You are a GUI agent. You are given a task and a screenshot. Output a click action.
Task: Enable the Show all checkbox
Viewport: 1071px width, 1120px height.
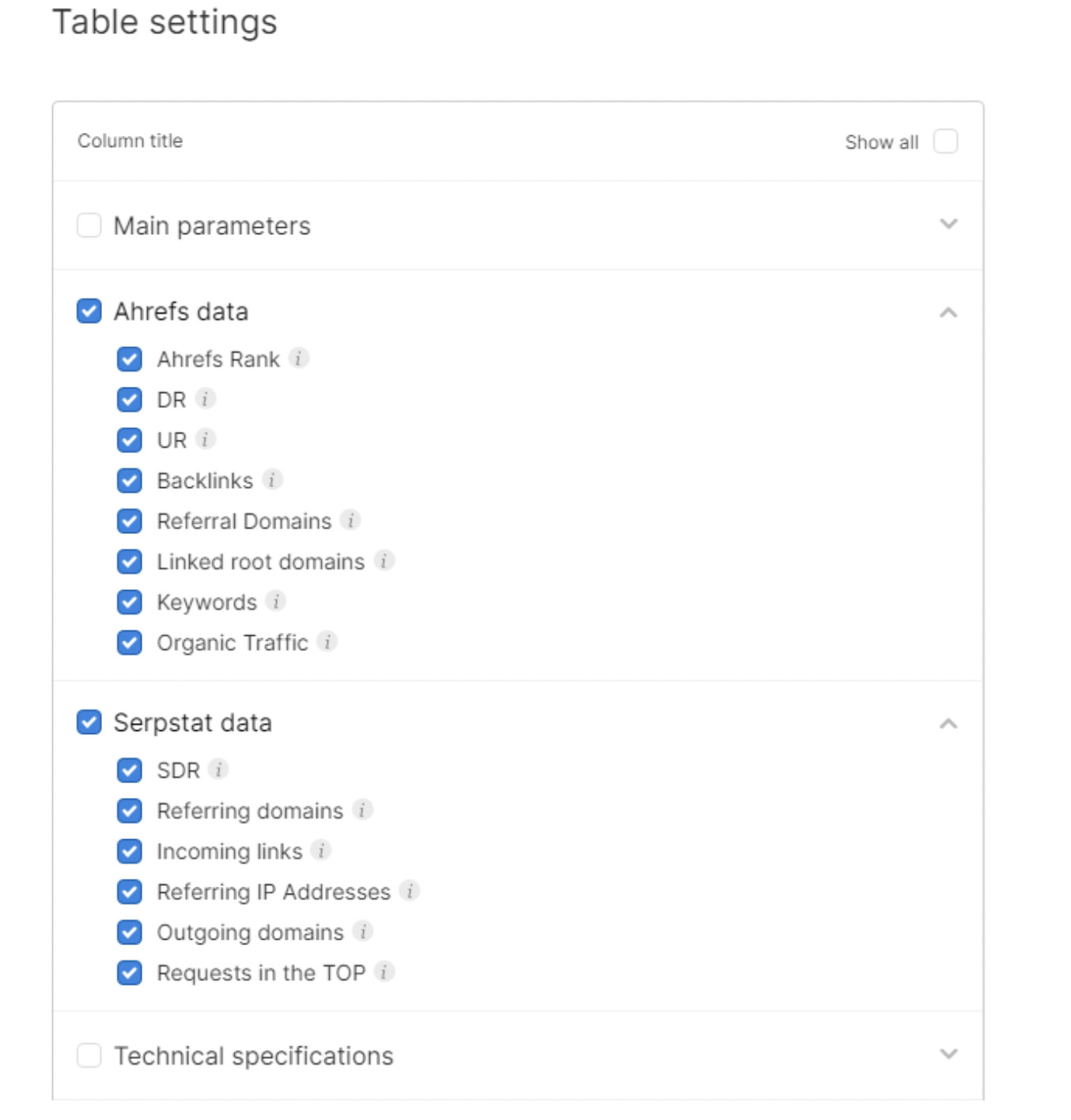point(945,142)
